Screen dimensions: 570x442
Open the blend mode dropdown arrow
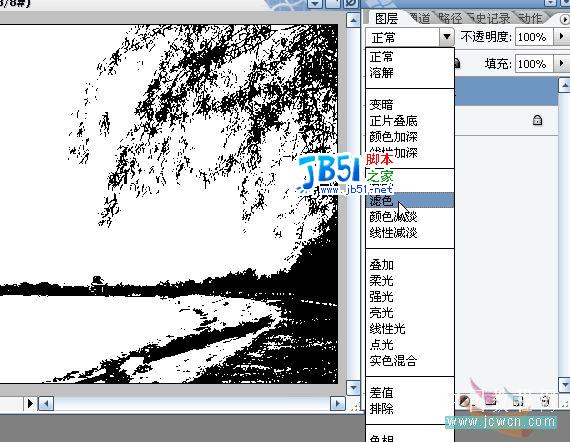[447, 37]
